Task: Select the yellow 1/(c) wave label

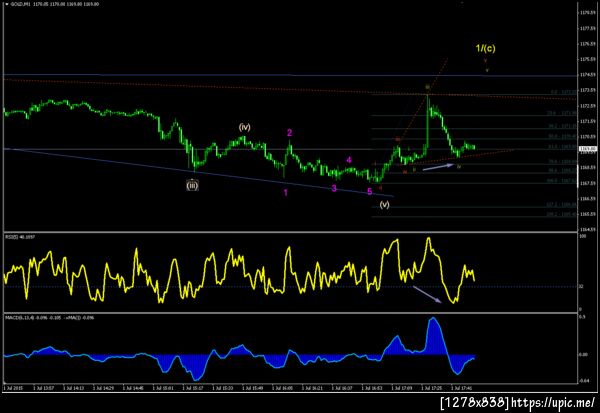Action: tap(485, 48)
